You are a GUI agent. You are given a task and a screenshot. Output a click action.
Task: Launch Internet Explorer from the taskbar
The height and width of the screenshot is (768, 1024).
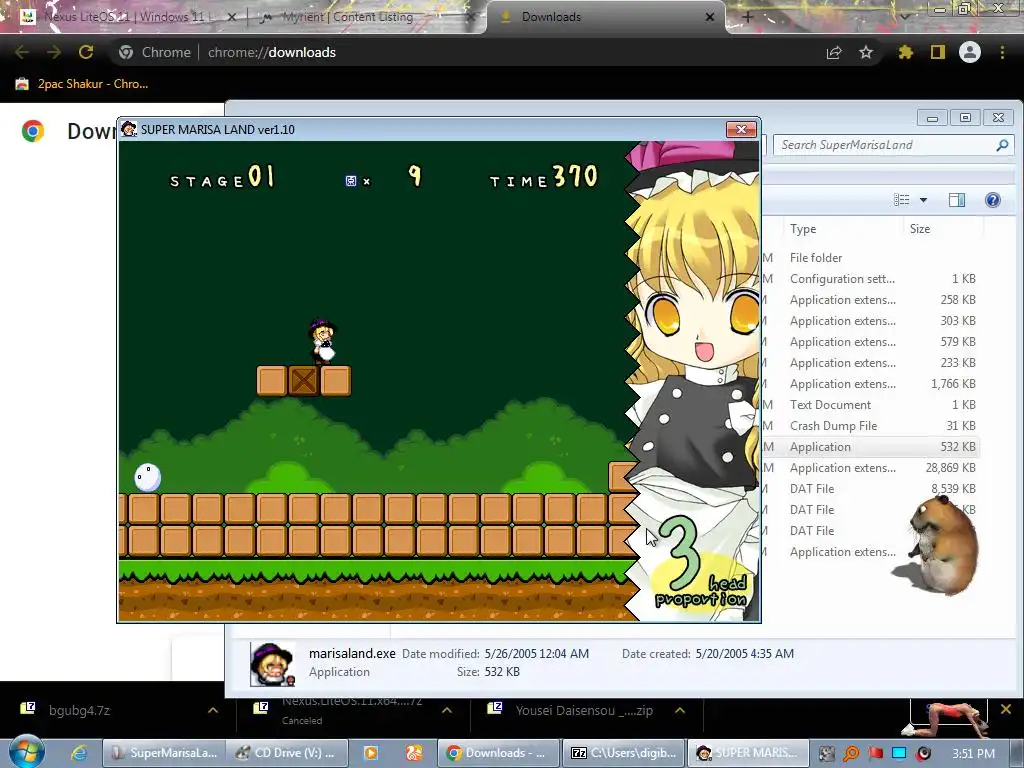tap(79, 753)
